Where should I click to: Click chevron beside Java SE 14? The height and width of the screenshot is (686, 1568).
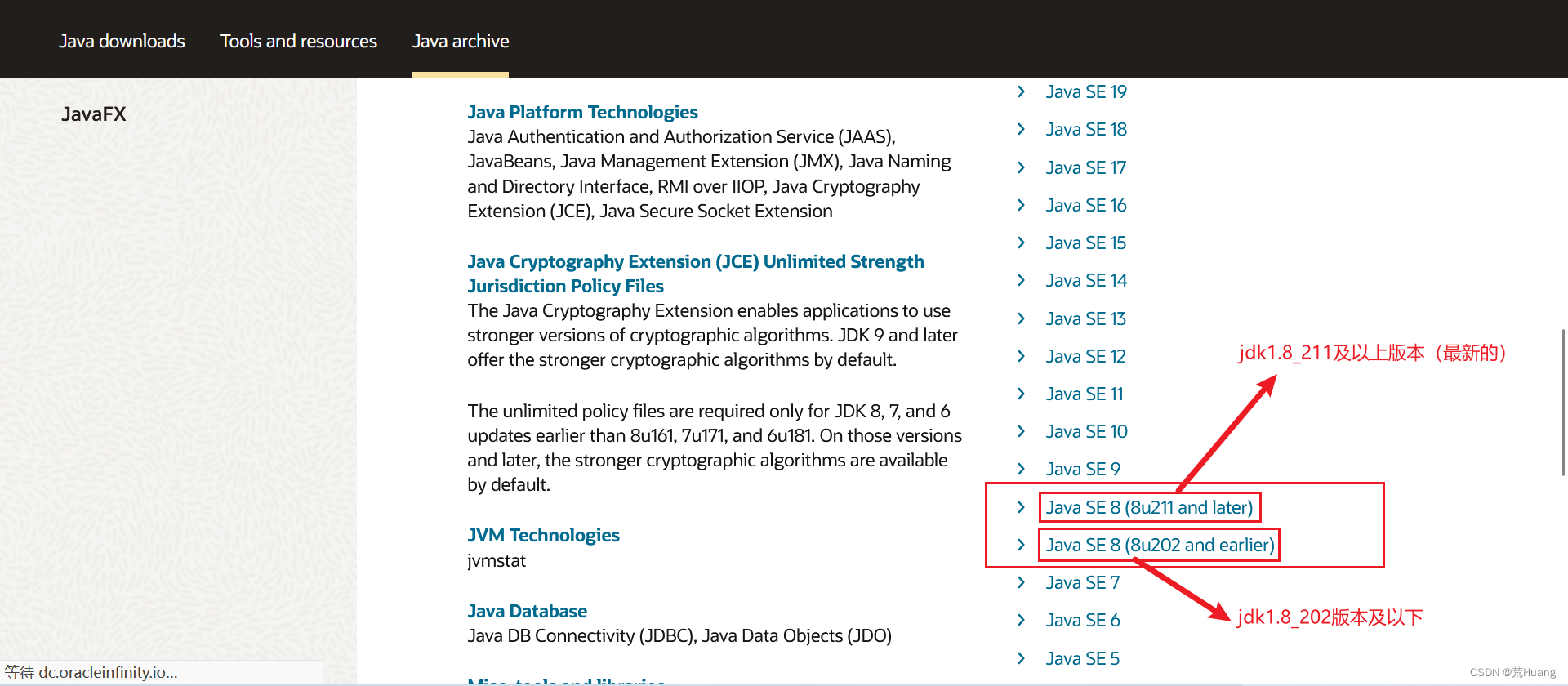tap(1021, 280)
